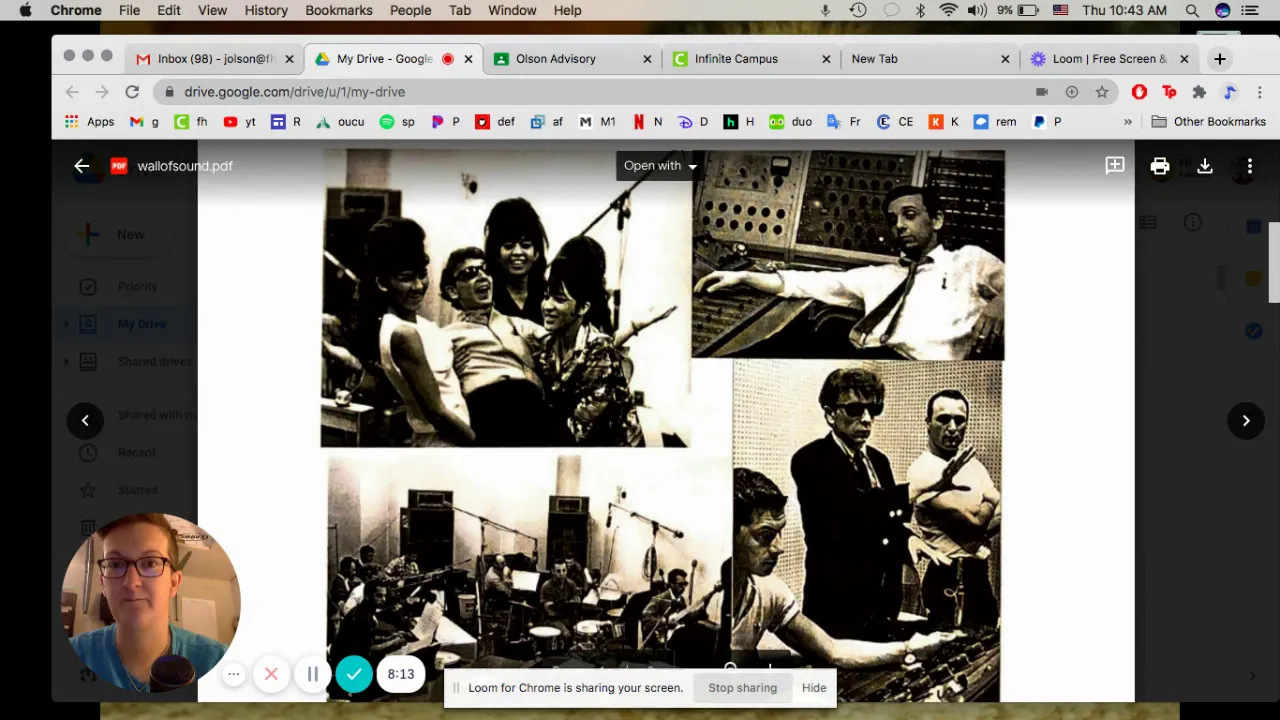Open the Bookmarks menu in menu bar

pos(339,10)
